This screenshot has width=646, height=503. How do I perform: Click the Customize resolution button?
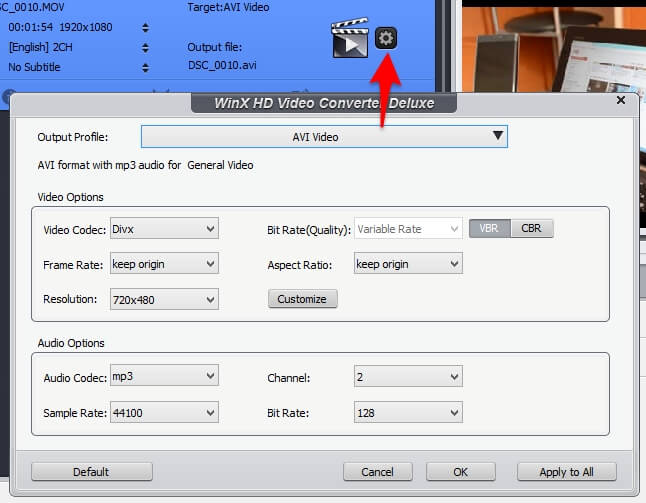(x=302, y=299)
